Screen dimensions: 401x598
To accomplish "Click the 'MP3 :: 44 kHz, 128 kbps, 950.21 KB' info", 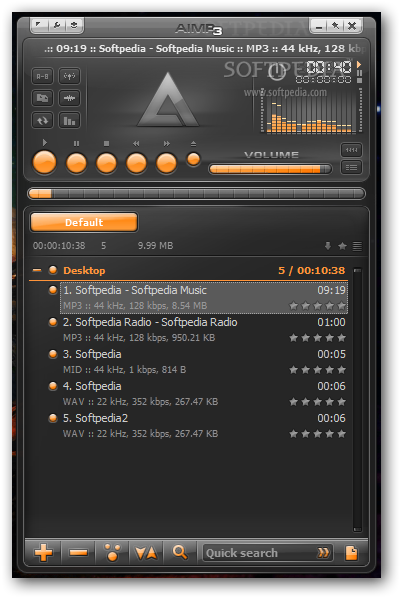I will pos(139,338).
